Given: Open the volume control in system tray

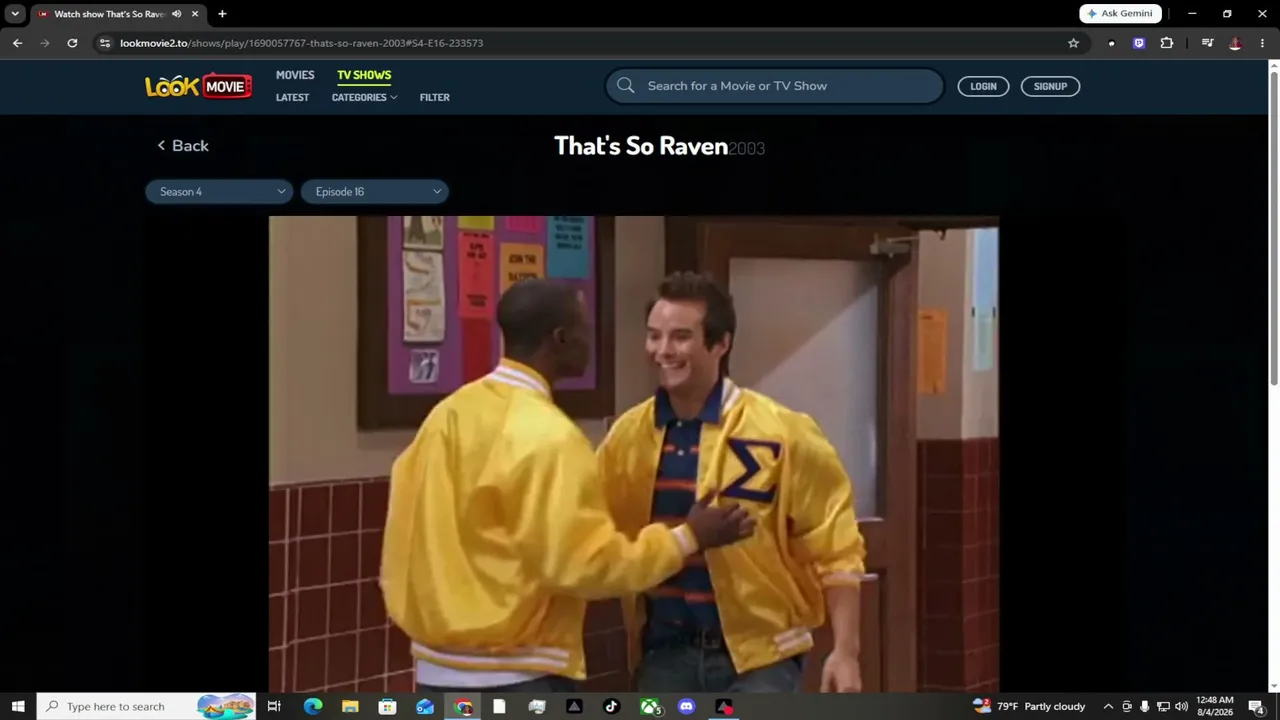Looking at the screenshot, I should pos(1181,706).
